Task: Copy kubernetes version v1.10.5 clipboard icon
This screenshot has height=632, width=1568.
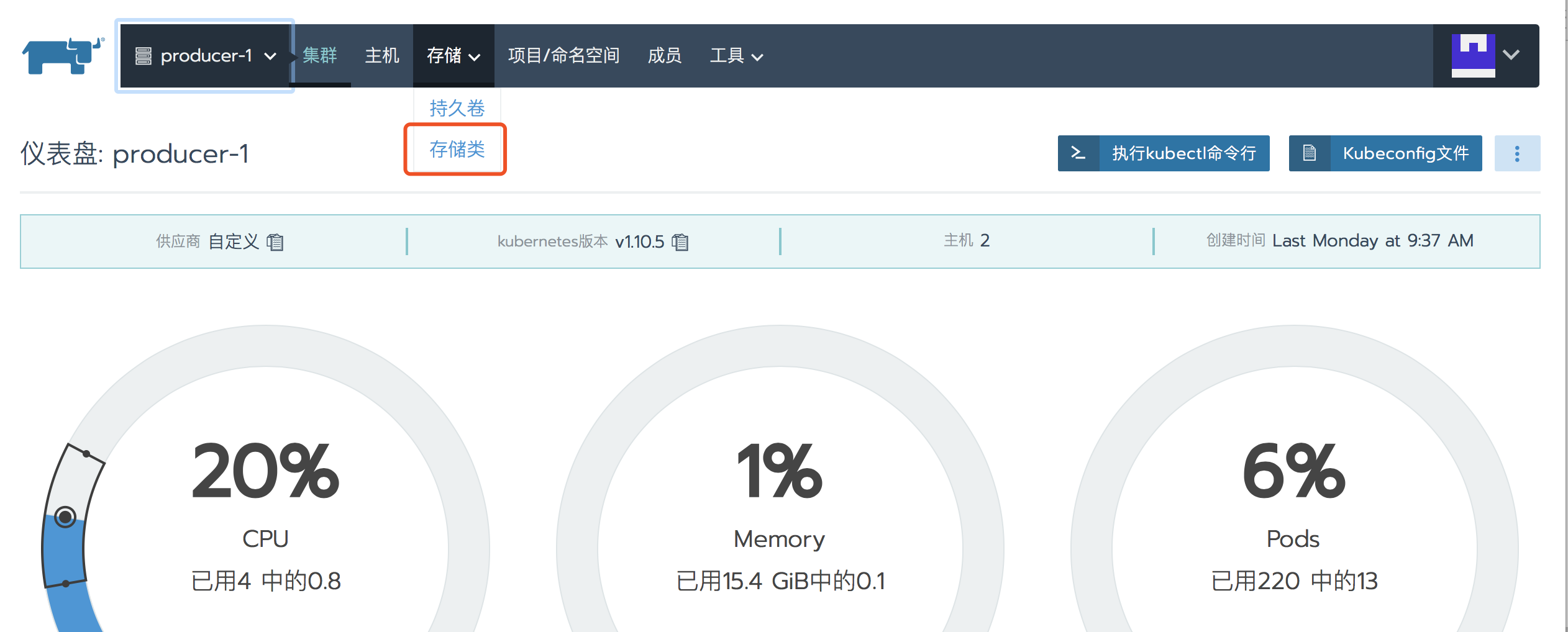Action: 680,242
